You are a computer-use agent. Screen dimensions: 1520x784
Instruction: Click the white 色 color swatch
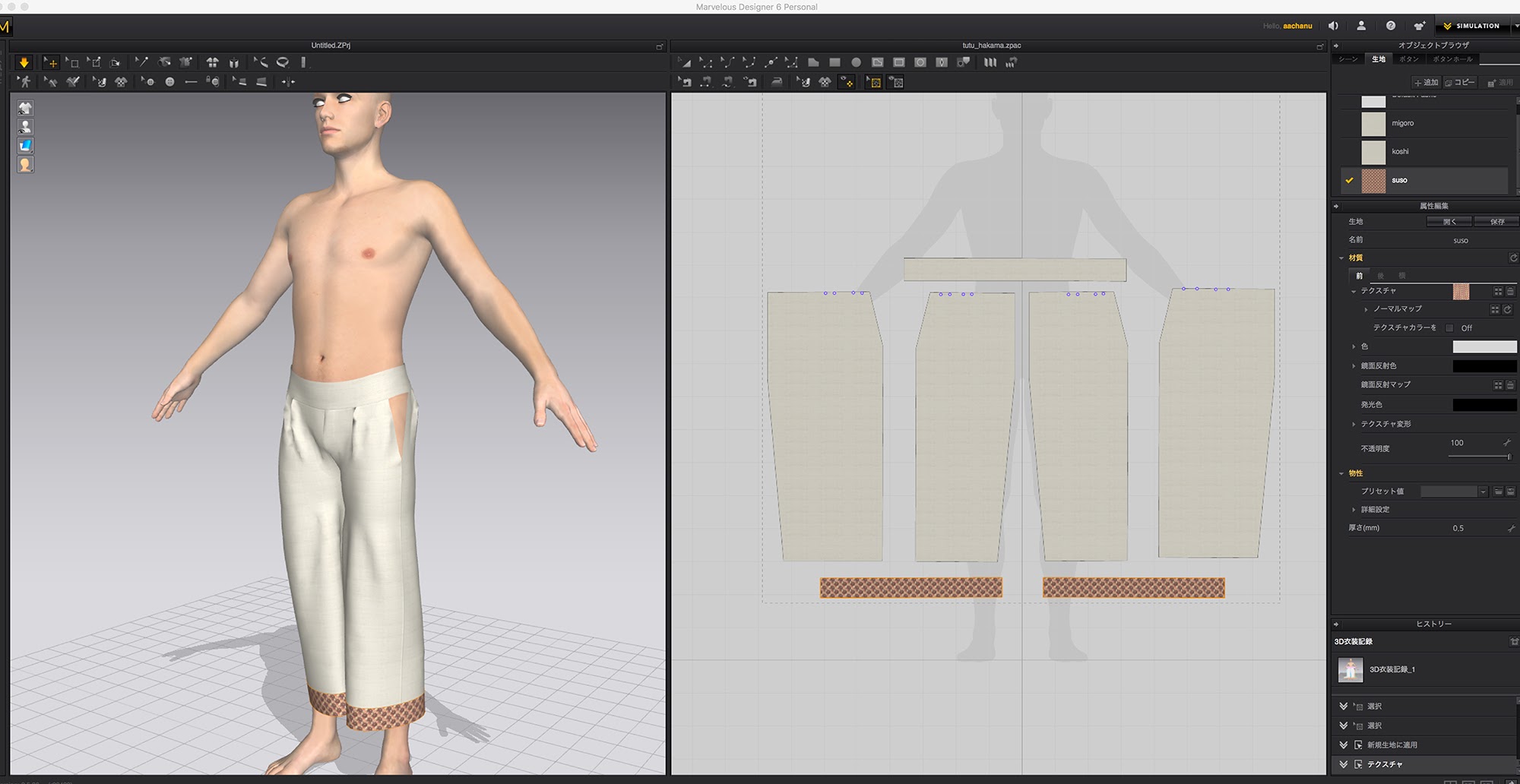[x=1484, y=347]
